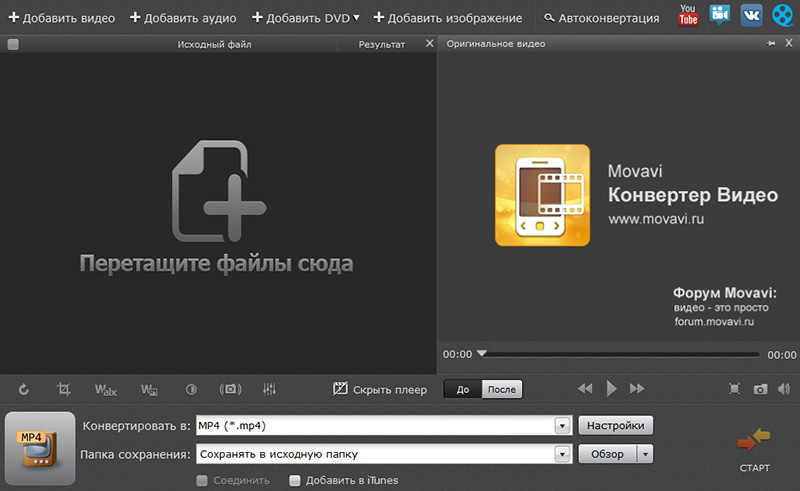The height and width of the screenshot is (491, 800).
Task: Click the START conversion button (СТАРТ)
Action: (754, 449)
